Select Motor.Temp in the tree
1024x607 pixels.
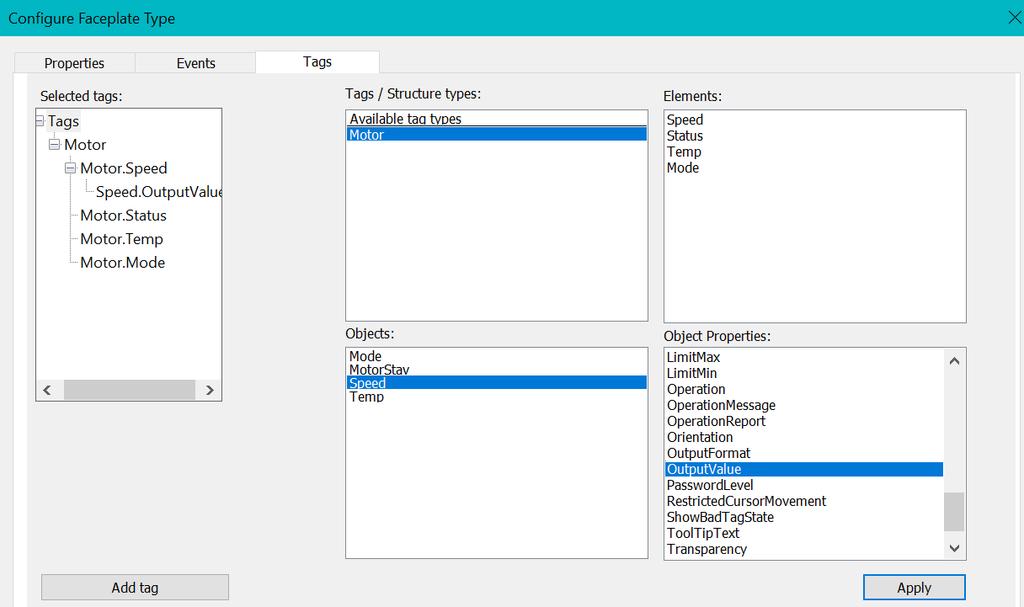pyautogui.click(x=121, y=238)
